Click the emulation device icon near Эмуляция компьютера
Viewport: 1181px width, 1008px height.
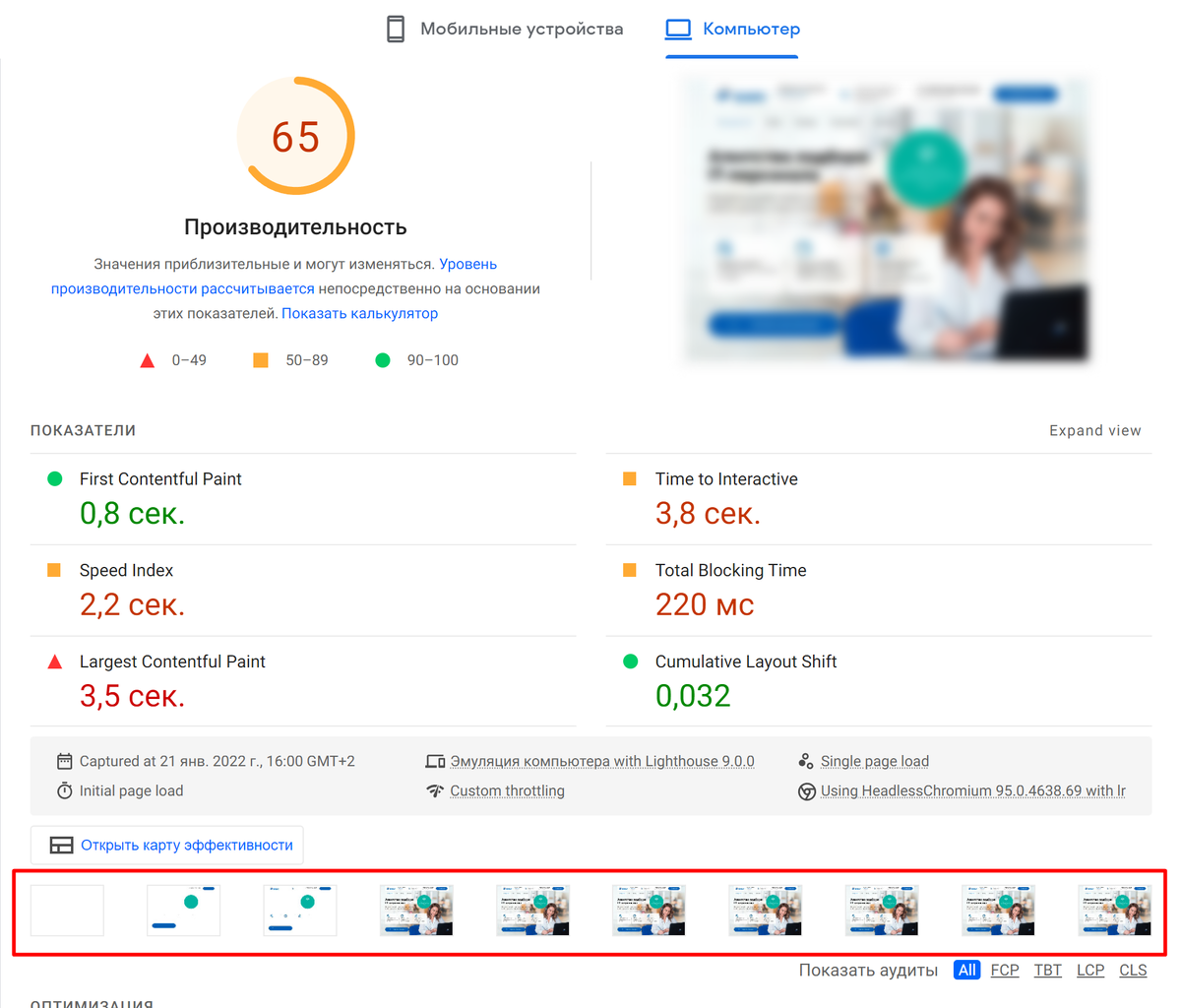coord(435,760)
